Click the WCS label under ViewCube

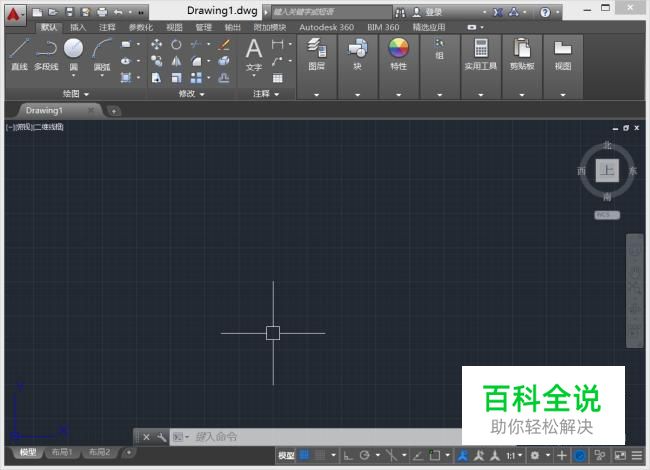(606, 215)
